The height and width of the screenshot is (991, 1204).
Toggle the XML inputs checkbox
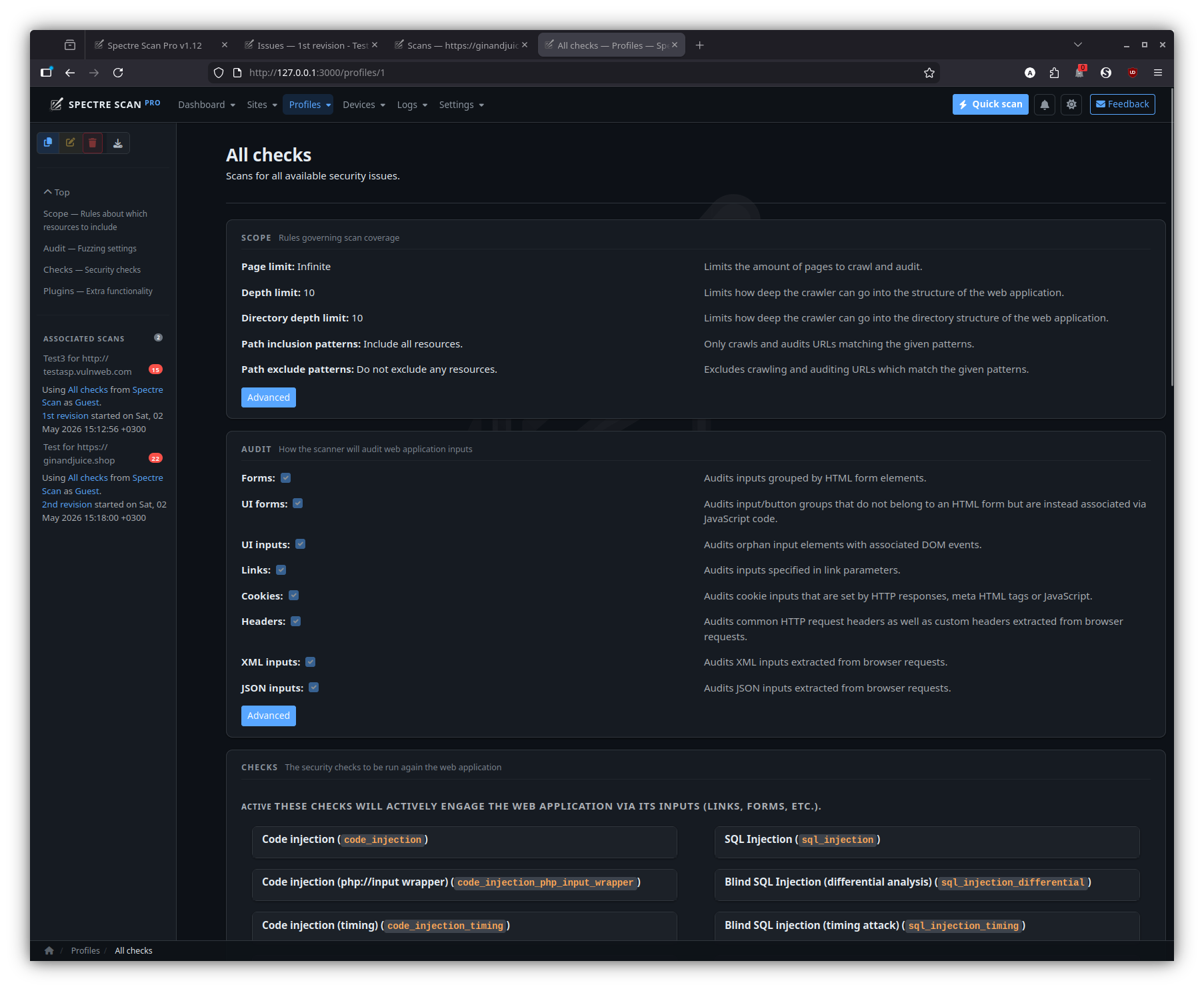pos(310,662)
